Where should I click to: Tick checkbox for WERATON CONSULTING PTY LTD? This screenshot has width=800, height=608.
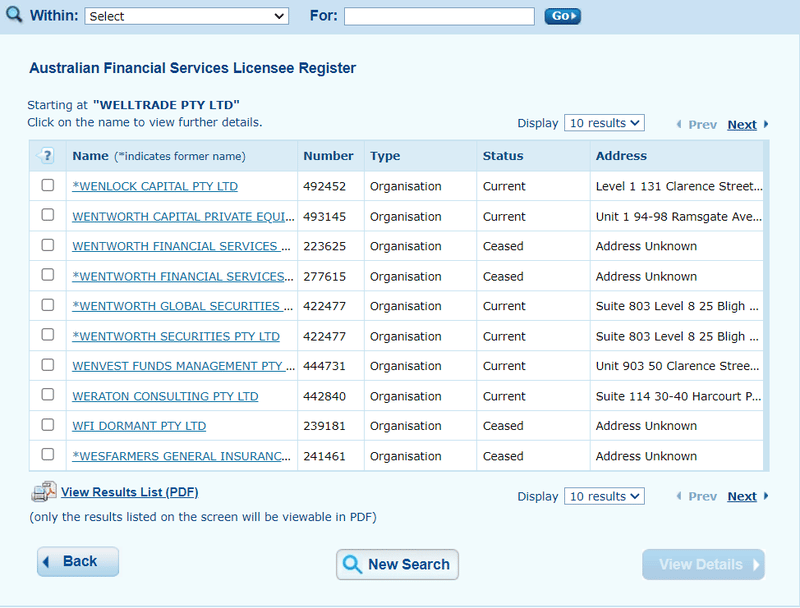[x=47, y=394]
